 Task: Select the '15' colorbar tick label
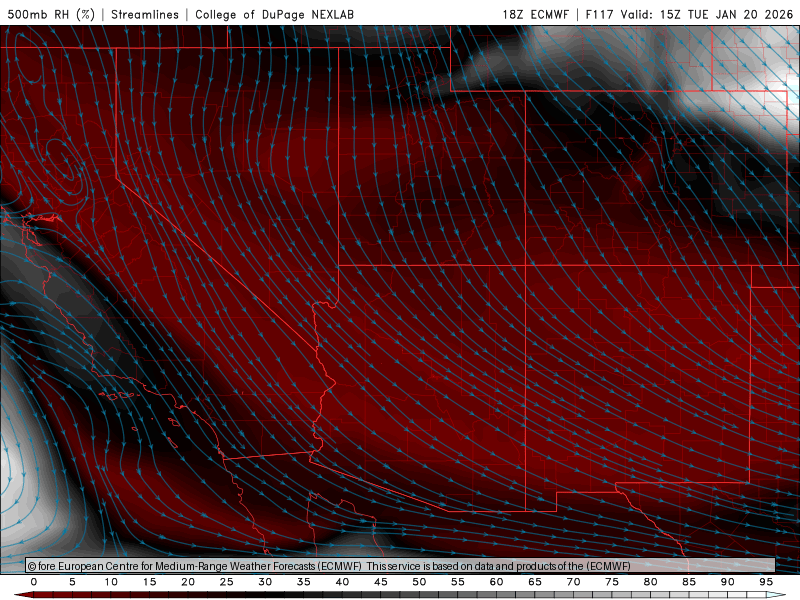click(x=149, y=582)
